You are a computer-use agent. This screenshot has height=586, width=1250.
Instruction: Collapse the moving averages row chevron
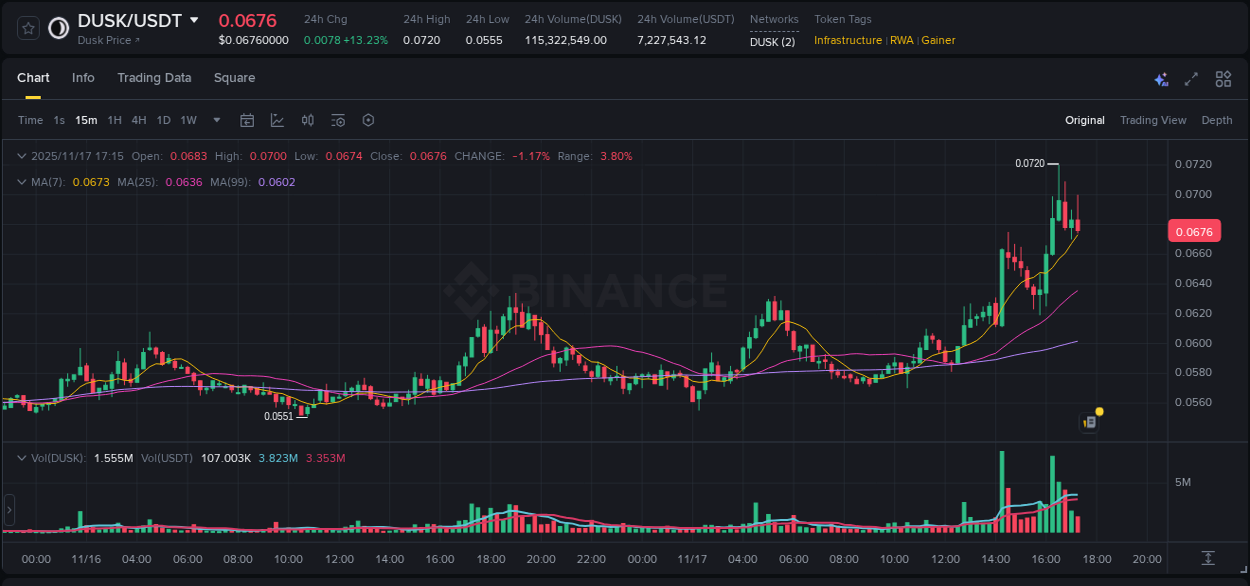(x=22, y=182)
